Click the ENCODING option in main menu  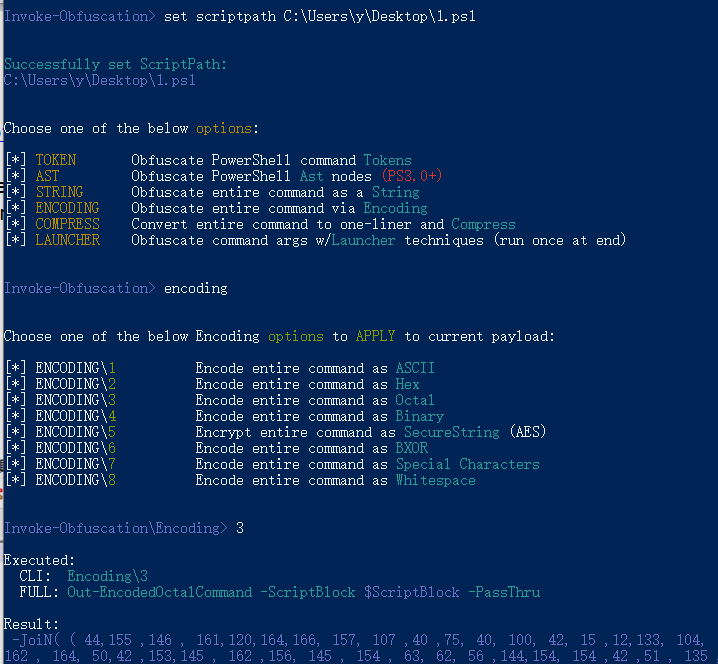[67, 208]
